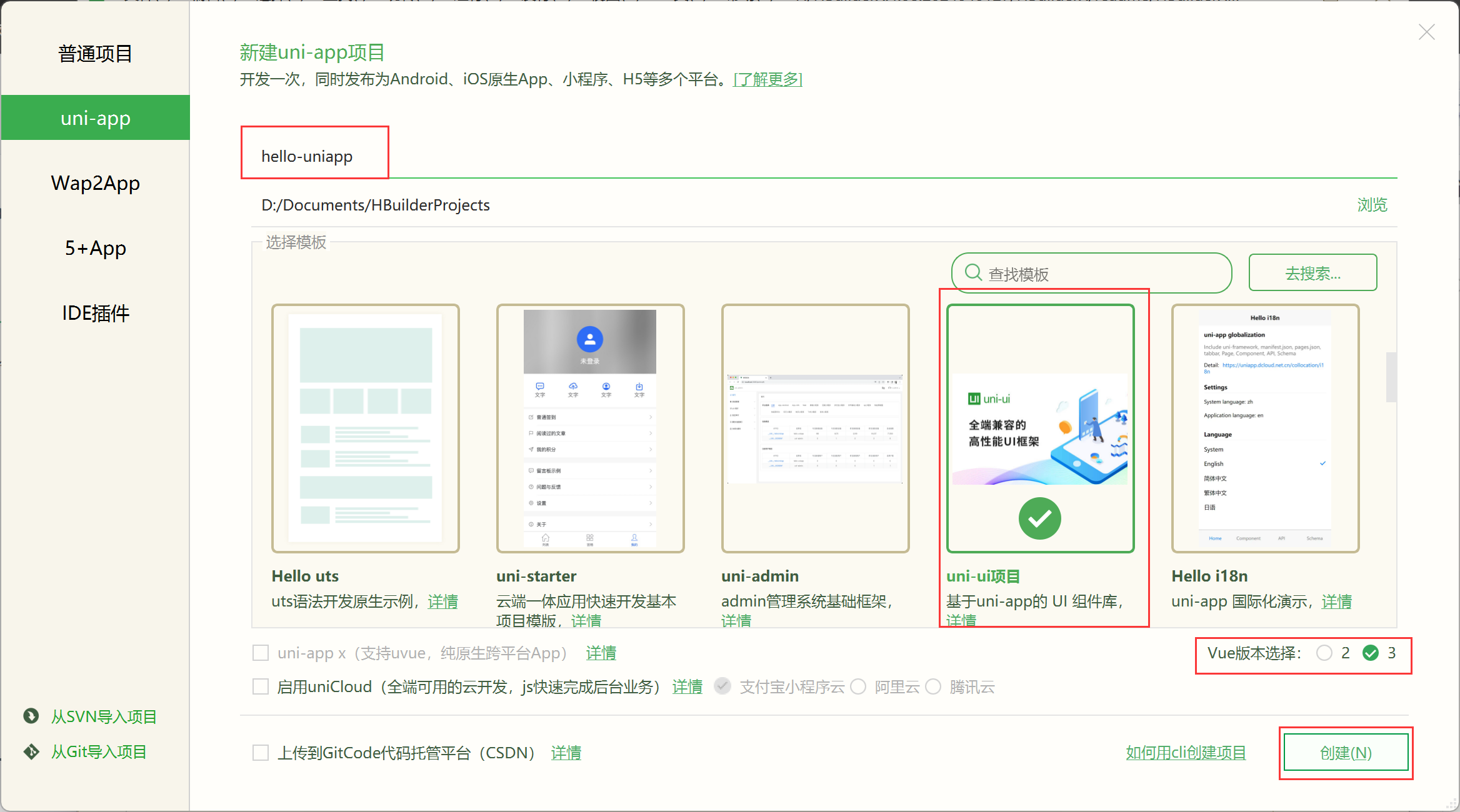Click the green checkmark on uni-ui template
The width and height of the screenshot is (1460, 812).
pyautogui.click(x=1039, y=518)
